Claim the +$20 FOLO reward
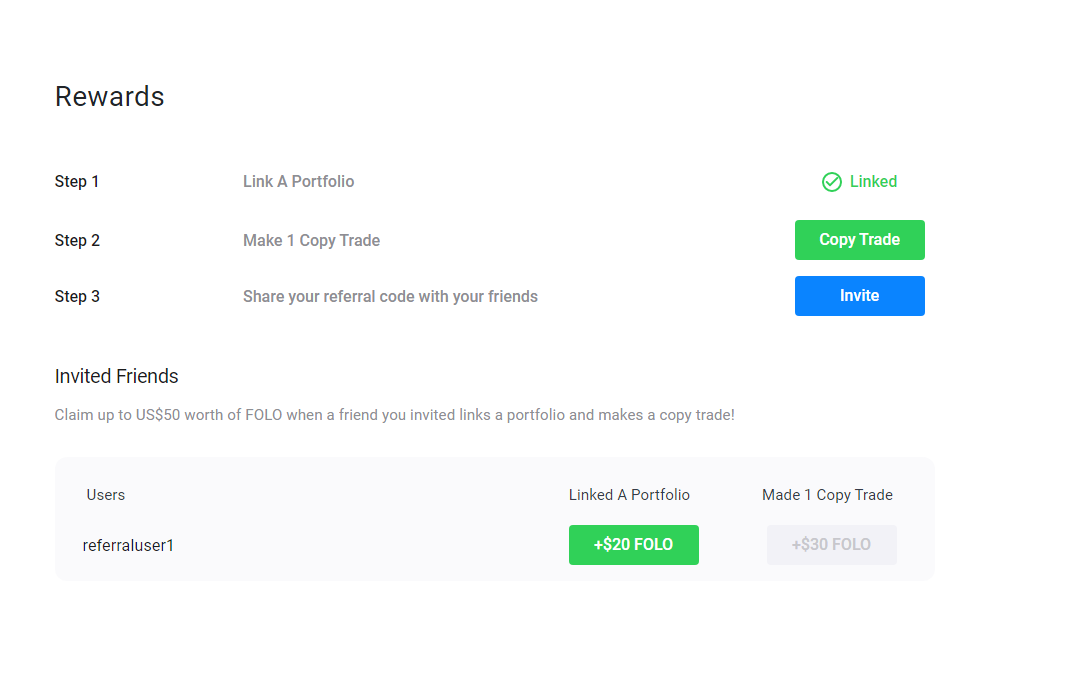Screen dimensions: 1065x677 (x=633, y=545)
